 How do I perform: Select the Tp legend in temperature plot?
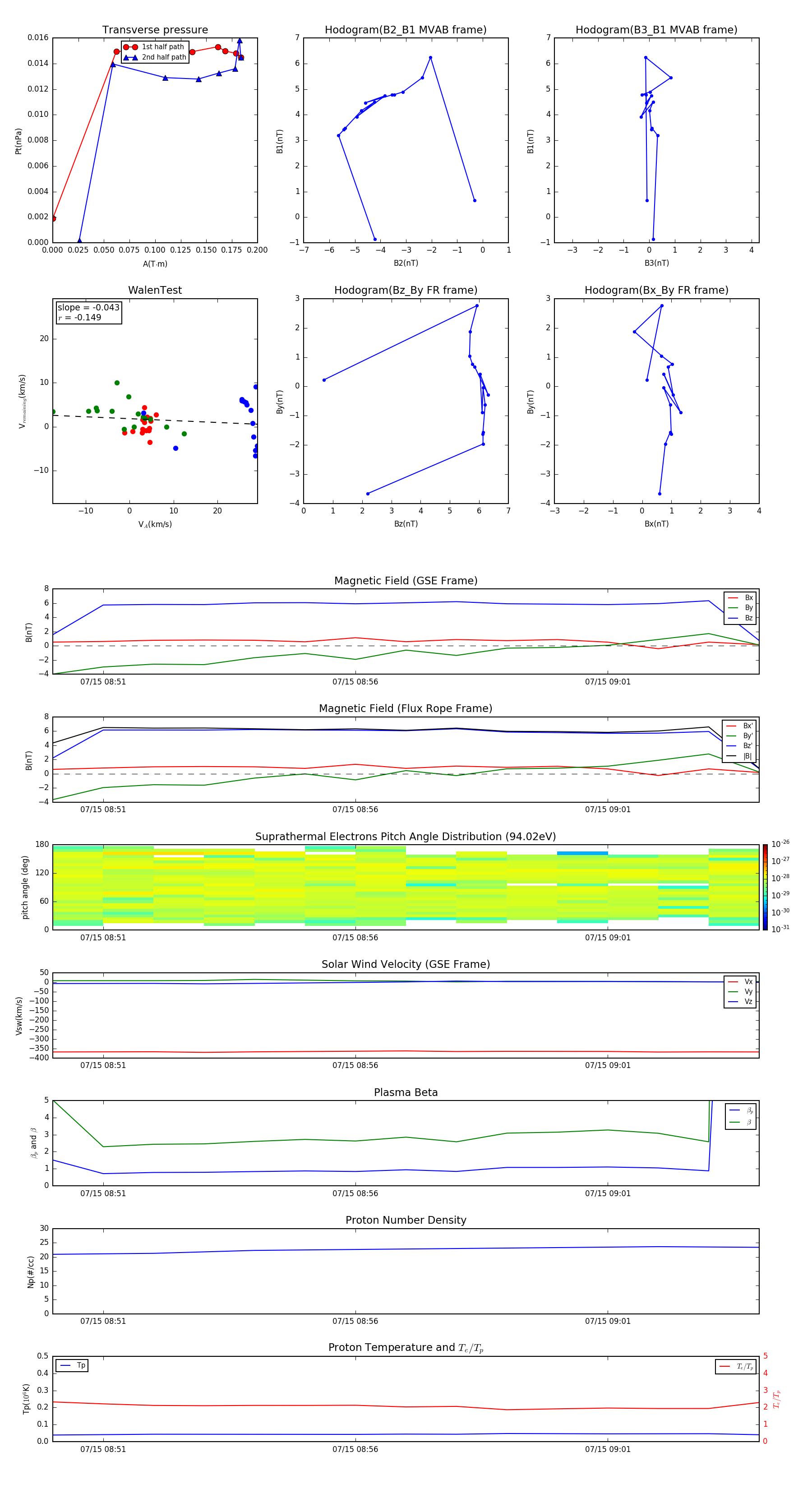click(72, 1365)
